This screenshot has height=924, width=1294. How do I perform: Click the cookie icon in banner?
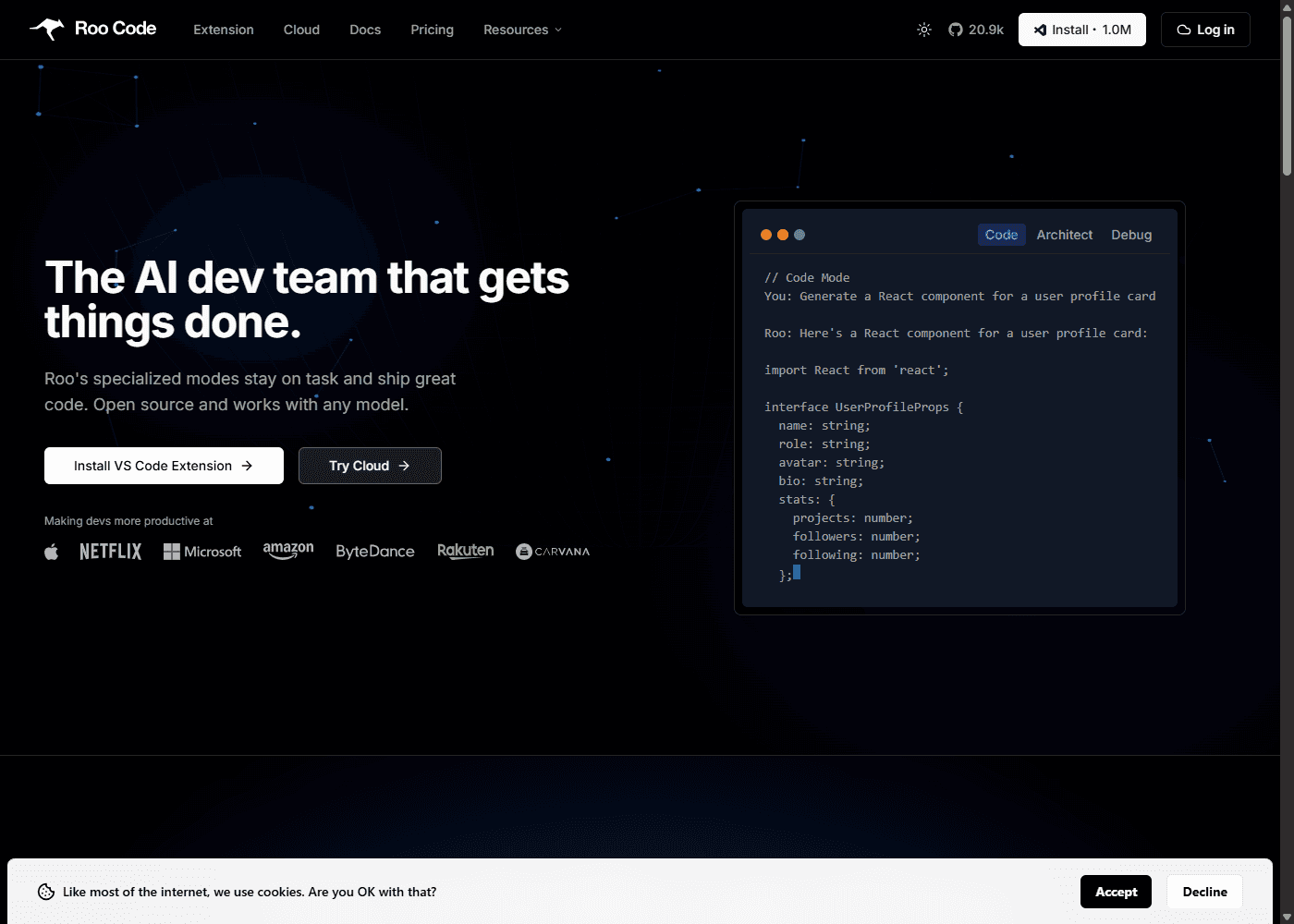pos(46,892)
